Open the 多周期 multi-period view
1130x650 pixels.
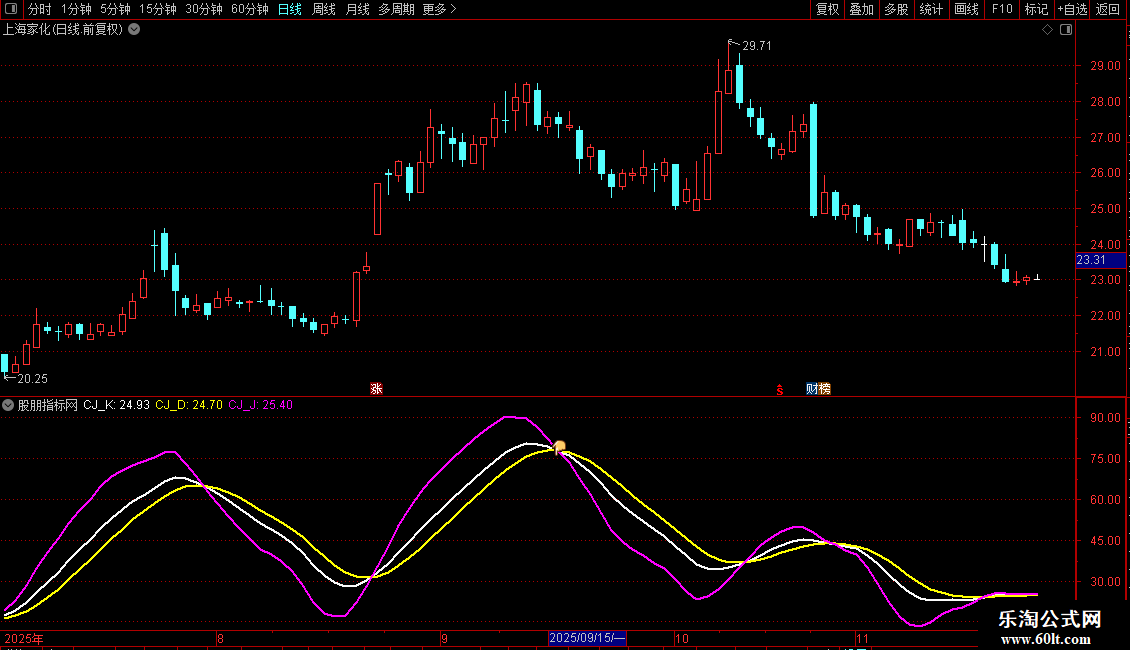(x=396, y=9)
